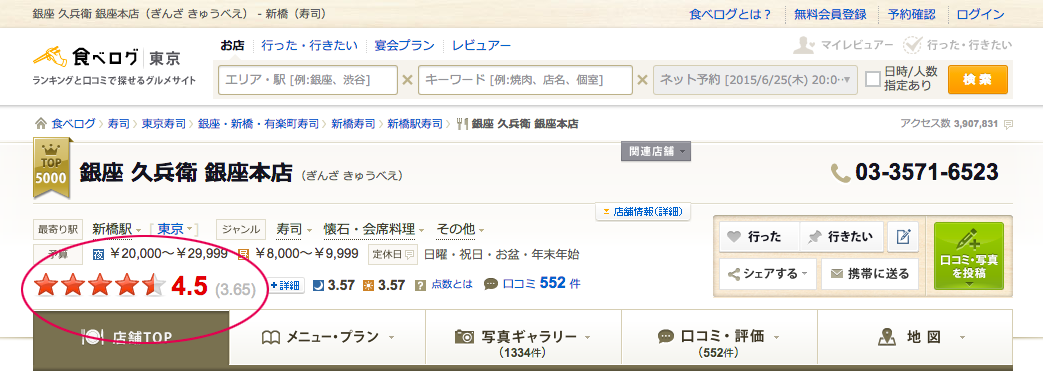Click the five-star rating graphic
The width and height of the screenshot is (1043, 380).
(x=100, y=286)
